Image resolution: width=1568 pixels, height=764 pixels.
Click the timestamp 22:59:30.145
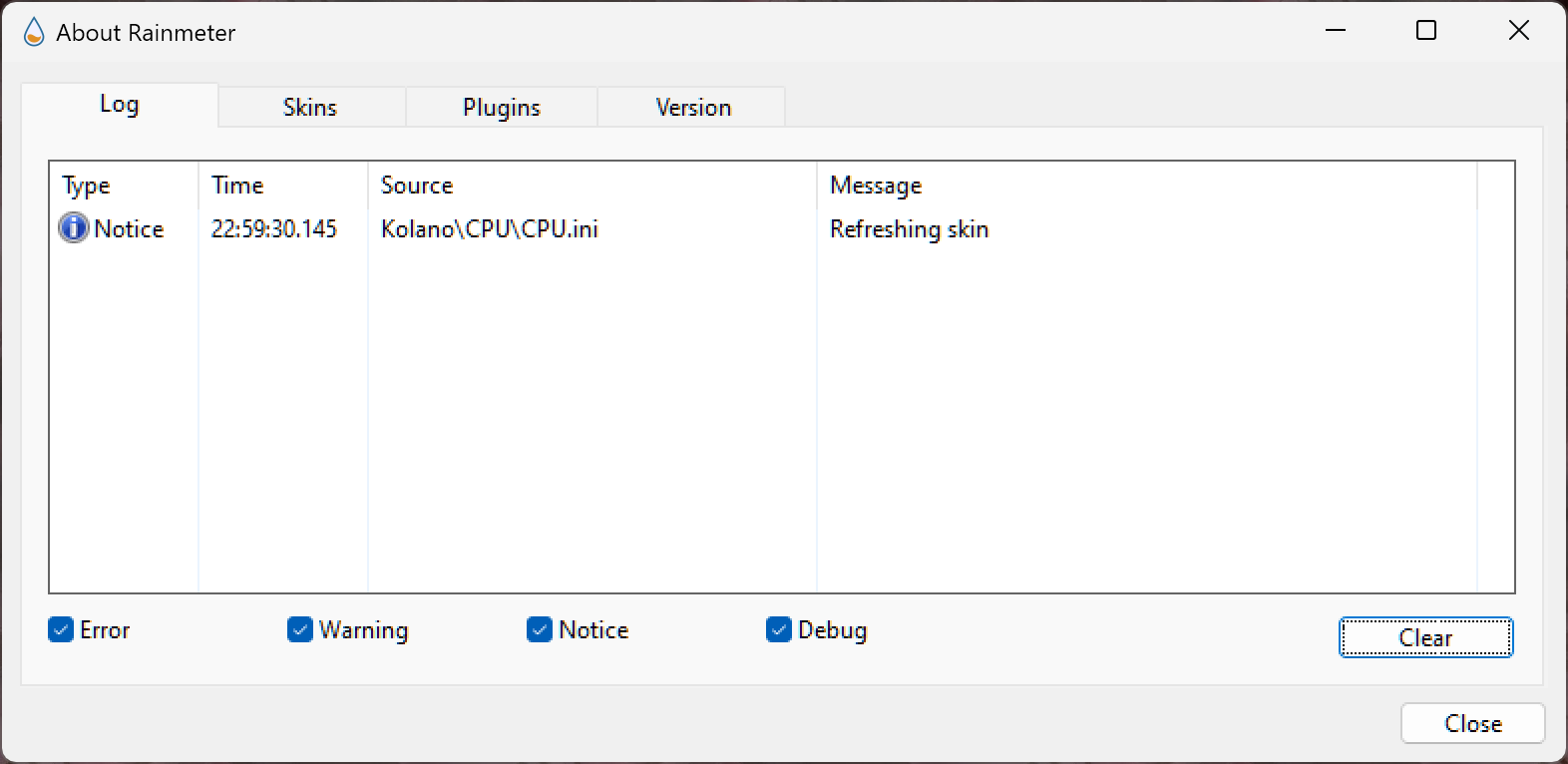click(274, 228)
